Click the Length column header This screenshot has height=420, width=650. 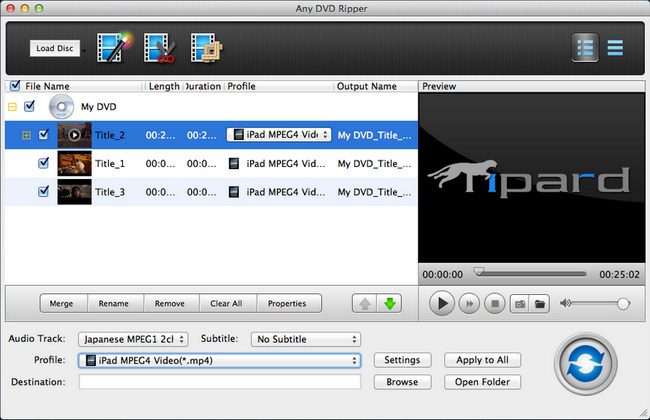[164, 86]
